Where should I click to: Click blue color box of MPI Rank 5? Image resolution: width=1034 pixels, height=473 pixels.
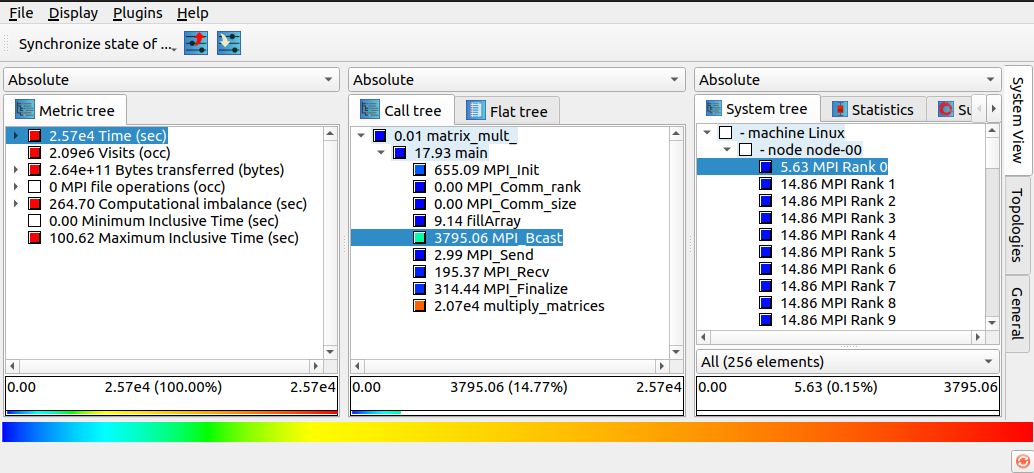pos(765,252)
